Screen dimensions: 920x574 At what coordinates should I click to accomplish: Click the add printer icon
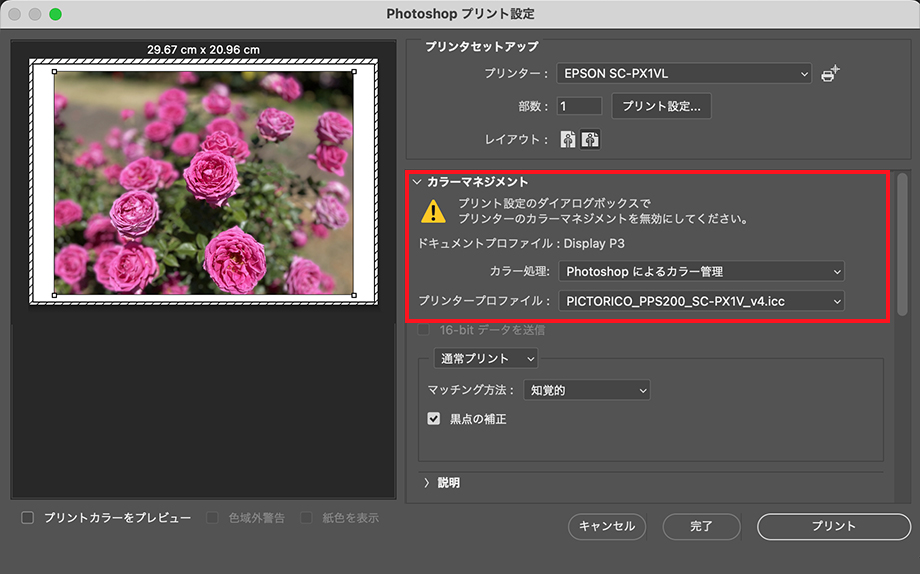click(x=830, y=74)
